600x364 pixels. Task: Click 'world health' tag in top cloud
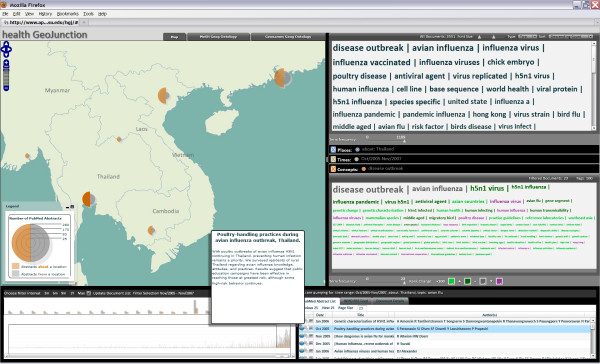tap(507, 89)
